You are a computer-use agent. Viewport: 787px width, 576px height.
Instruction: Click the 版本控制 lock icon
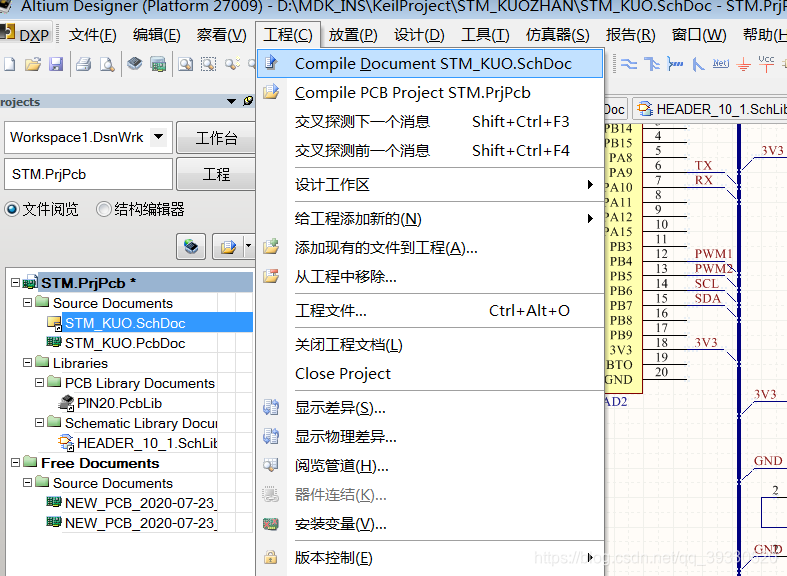[271, 557]
